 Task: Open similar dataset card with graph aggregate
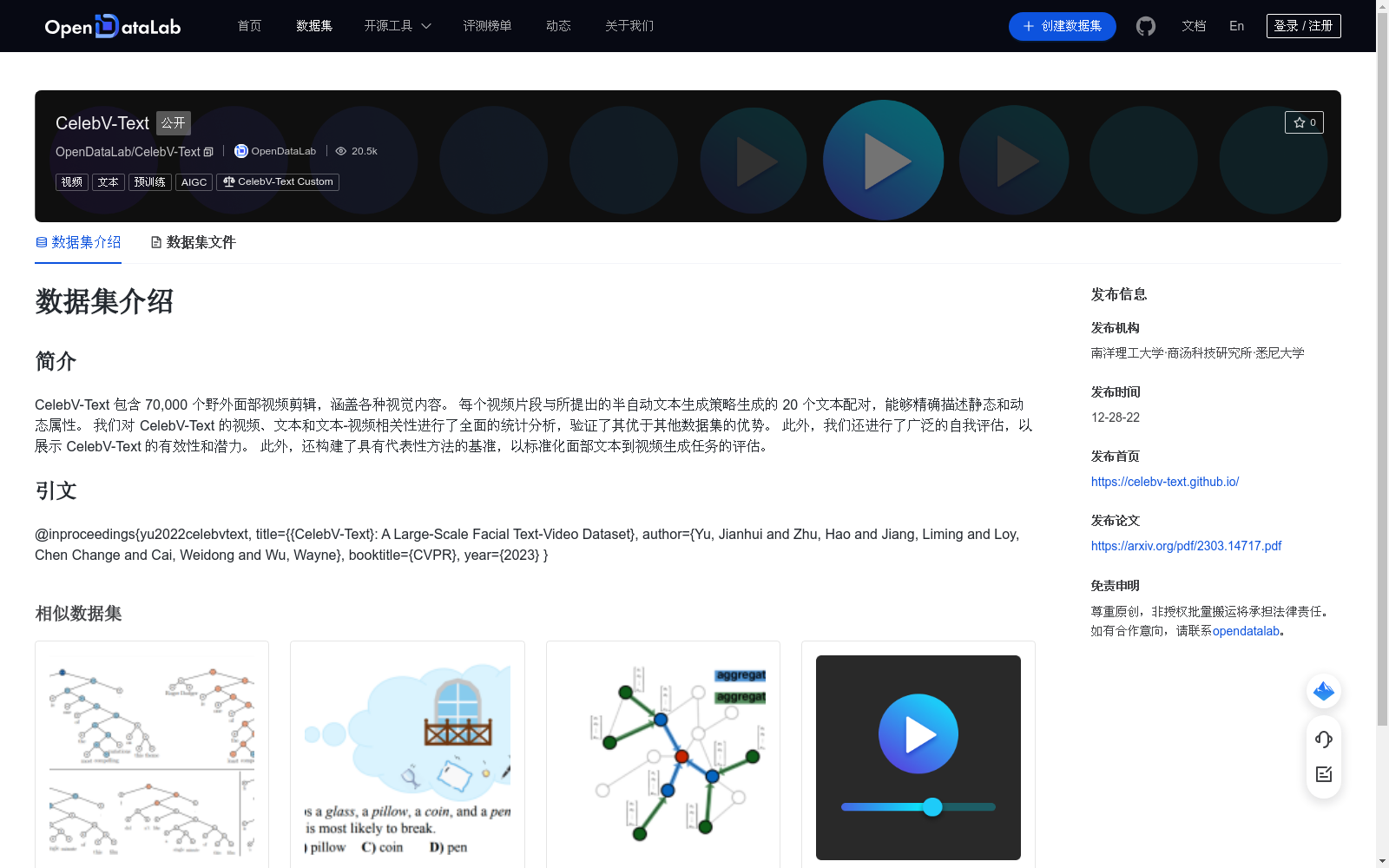click(x=663, y=754)
